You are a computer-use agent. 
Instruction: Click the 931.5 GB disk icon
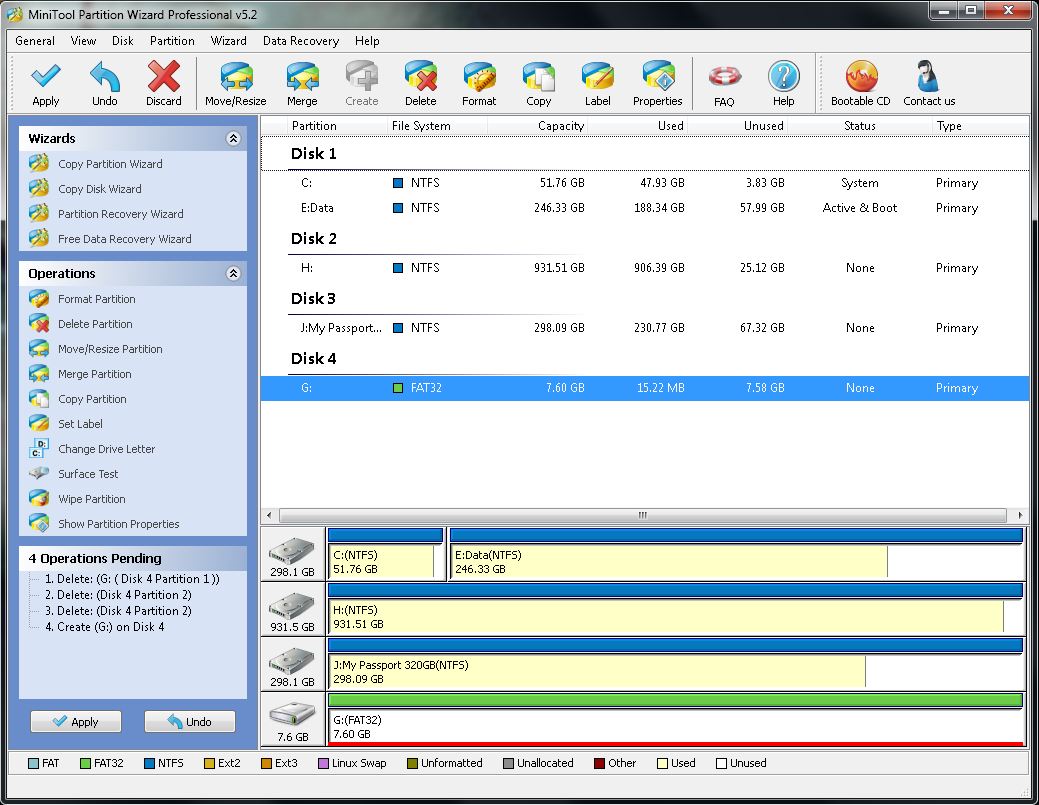[292, 609]
